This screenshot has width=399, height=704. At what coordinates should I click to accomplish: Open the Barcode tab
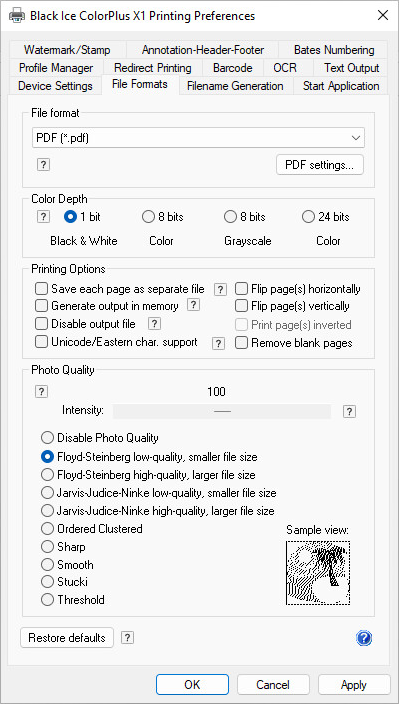[x=232, y=68]
